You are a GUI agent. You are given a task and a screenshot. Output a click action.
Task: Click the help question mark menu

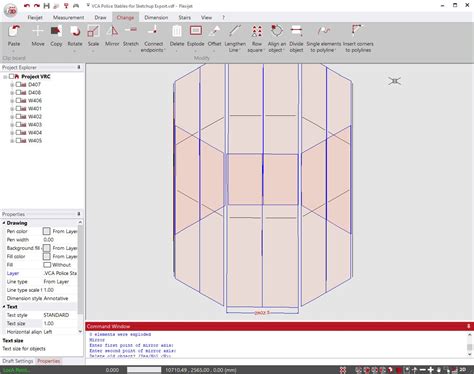(223, 17)
